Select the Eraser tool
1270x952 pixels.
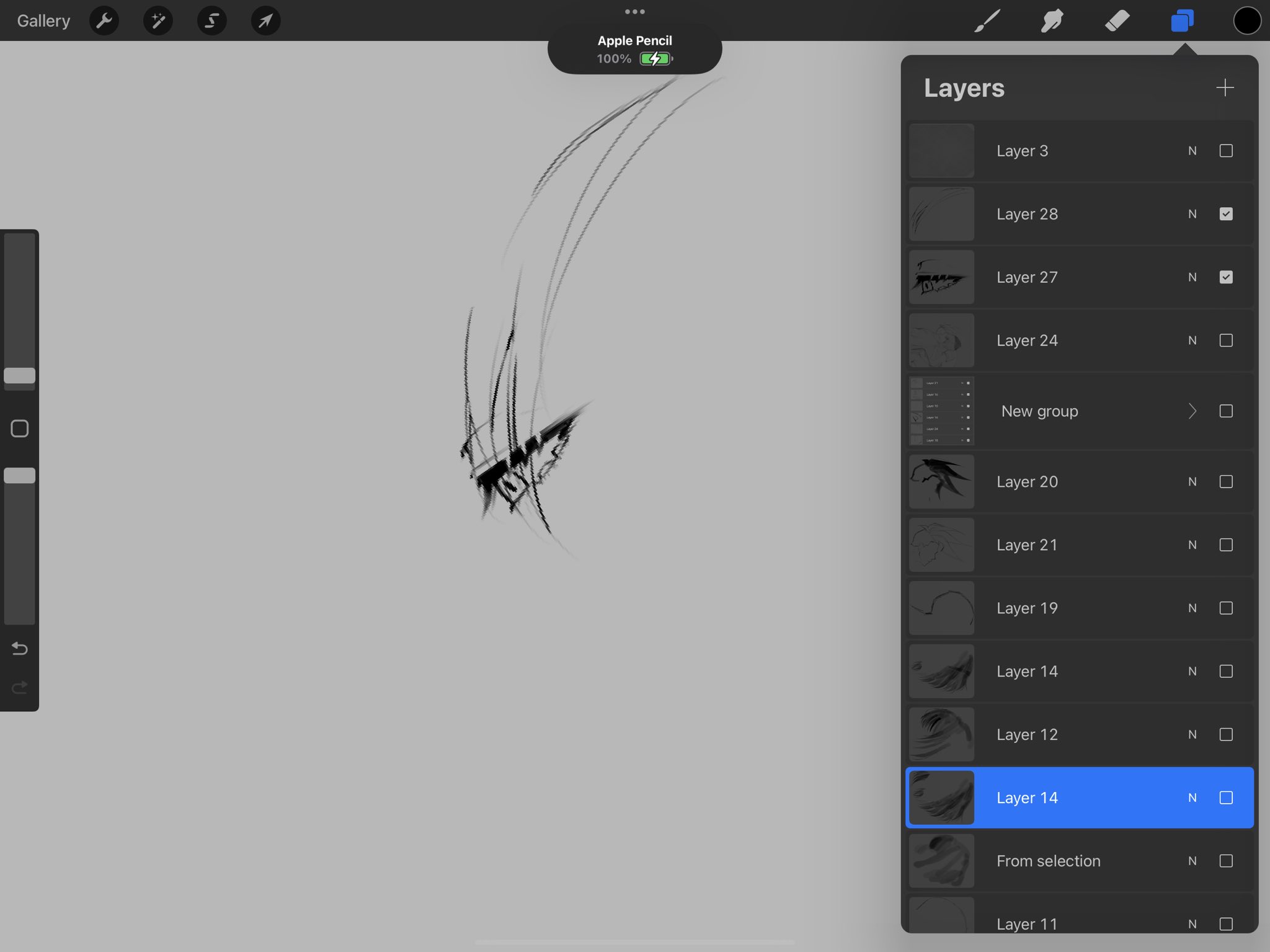pos(1117,21)
